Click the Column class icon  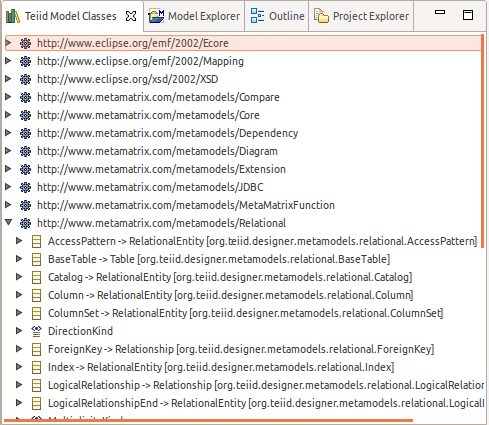point(36,295)
